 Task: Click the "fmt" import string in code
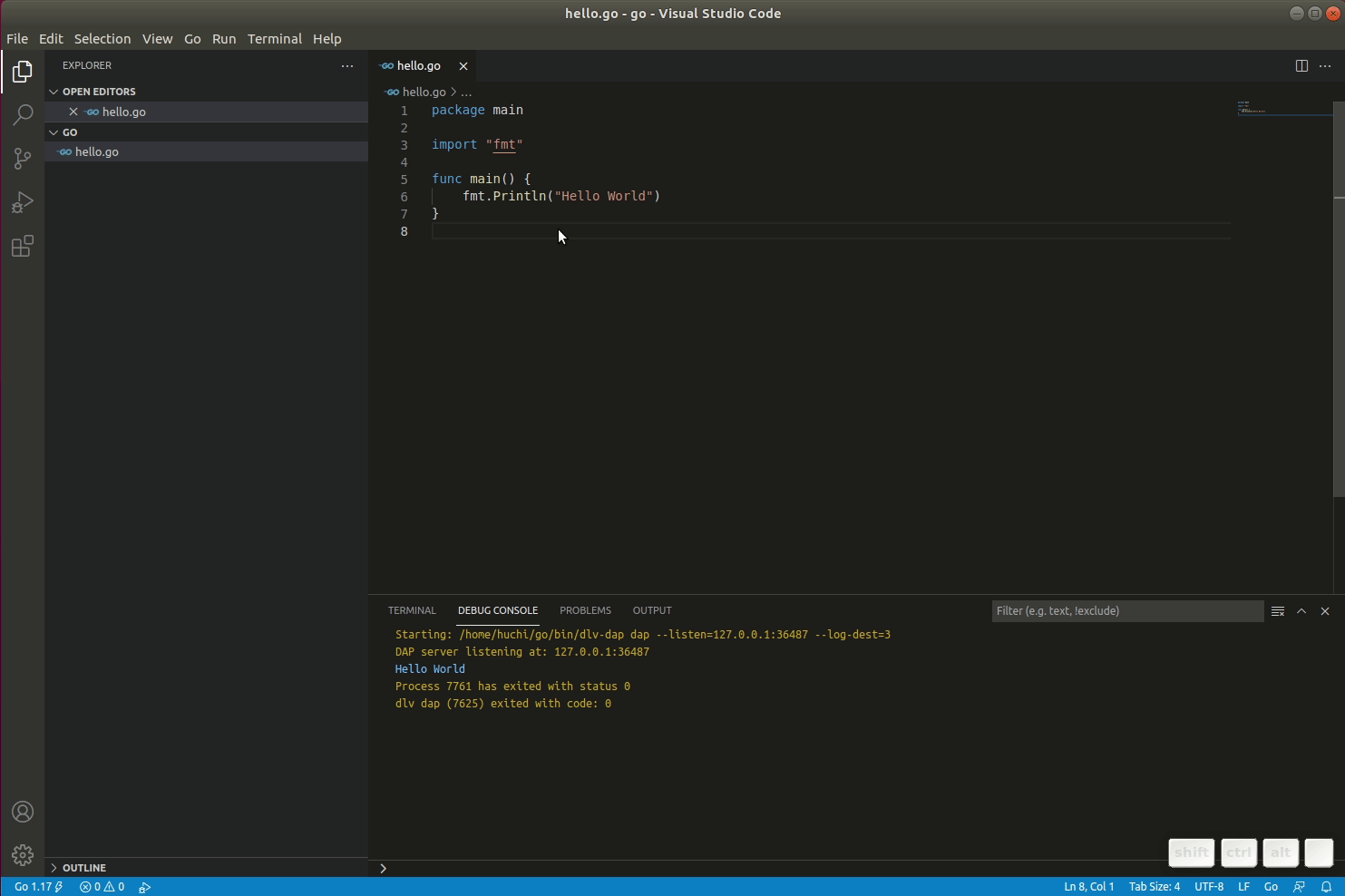pyautogui.click(x=504, y=145)
